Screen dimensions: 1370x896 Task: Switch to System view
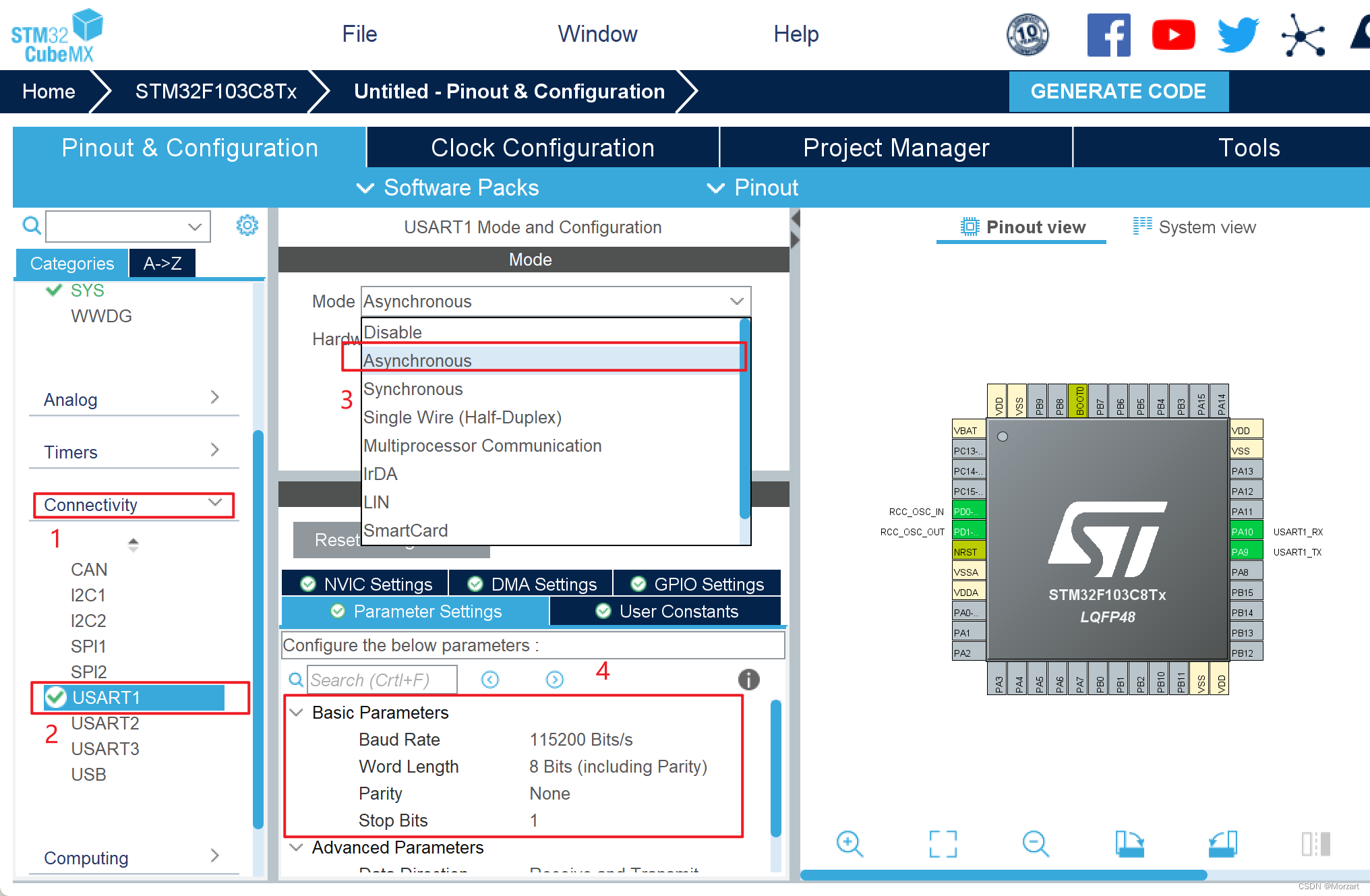coord(1194,227)
